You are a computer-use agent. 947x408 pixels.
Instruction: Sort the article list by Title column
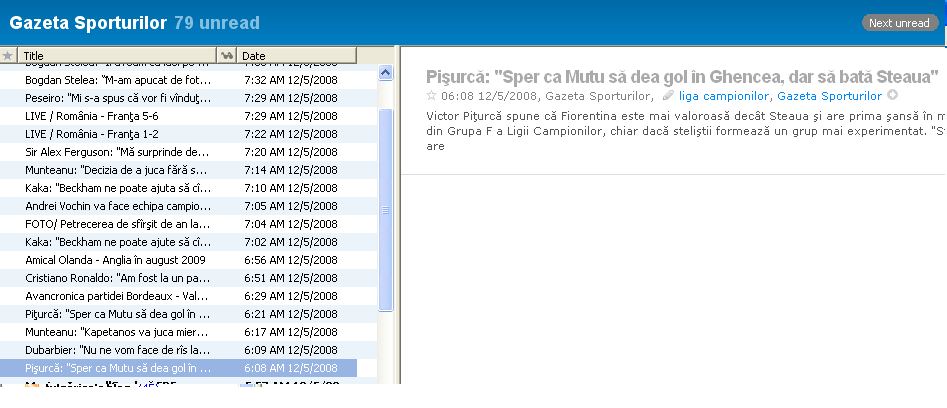(120, 56)
